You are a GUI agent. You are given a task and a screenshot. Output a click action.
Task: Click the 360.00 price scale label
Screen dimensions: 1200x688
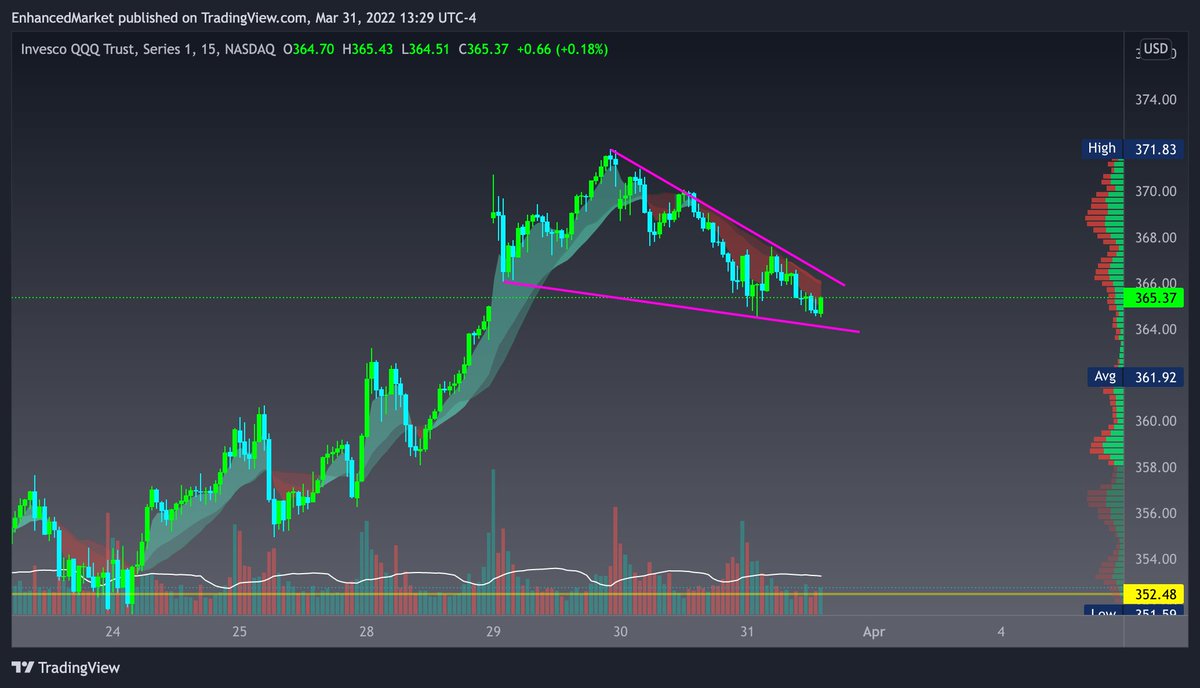[1154, 421]
